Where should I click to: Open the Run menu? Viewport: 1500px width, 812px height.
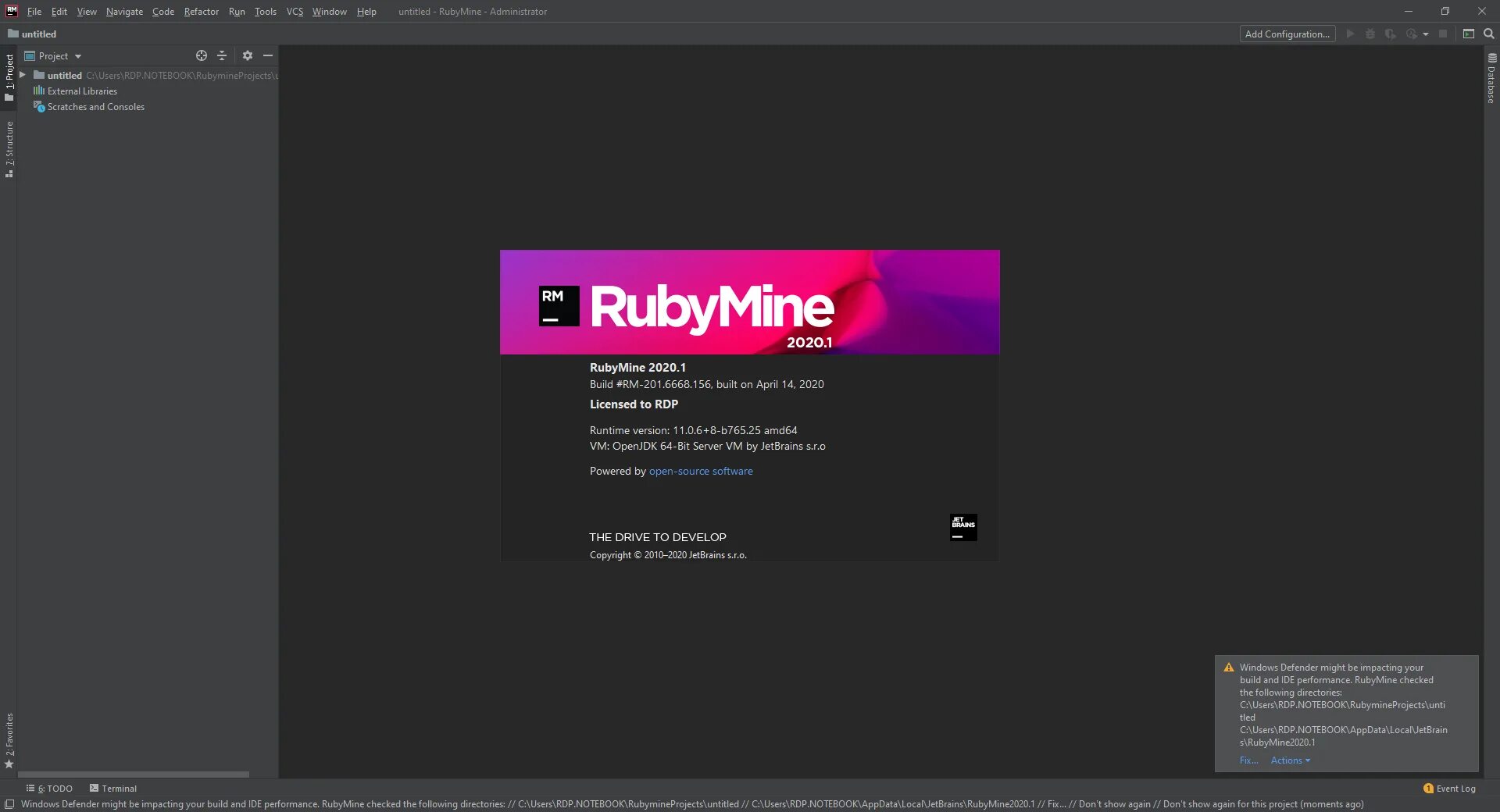(237, 12)
